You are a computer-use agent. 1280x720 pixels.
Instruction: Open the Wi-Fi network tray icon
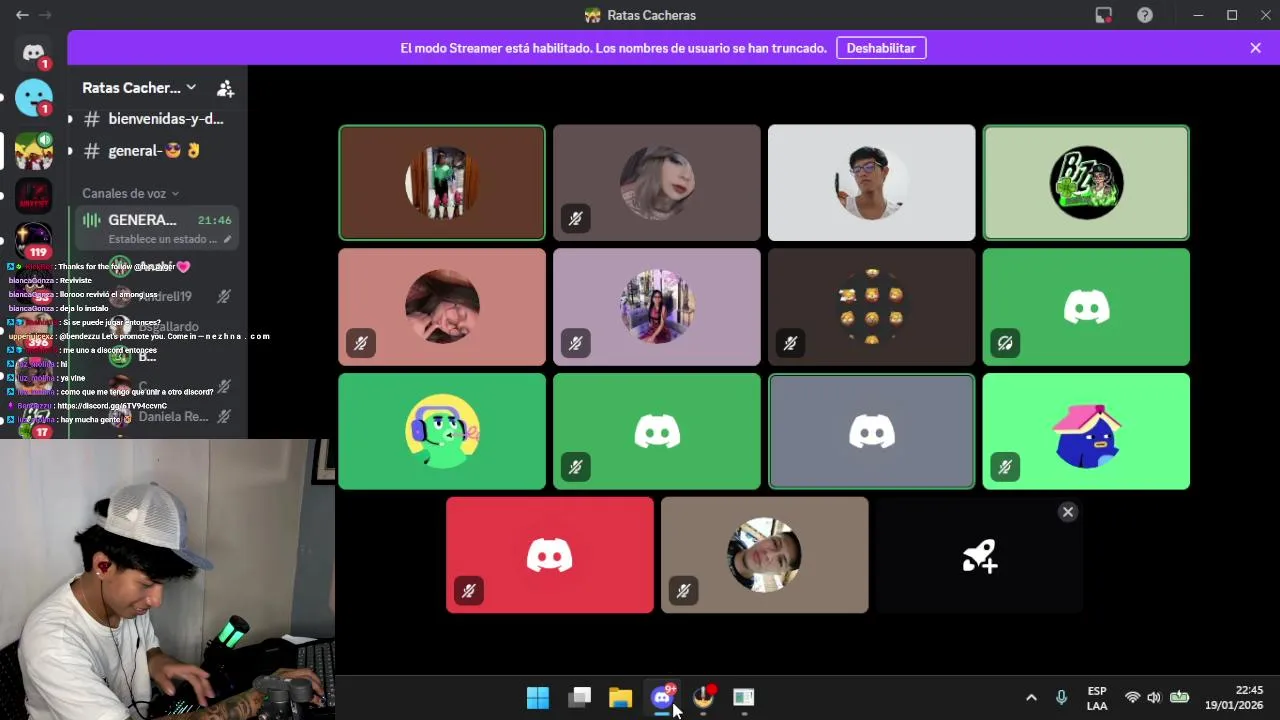(x=1132, y=697)
